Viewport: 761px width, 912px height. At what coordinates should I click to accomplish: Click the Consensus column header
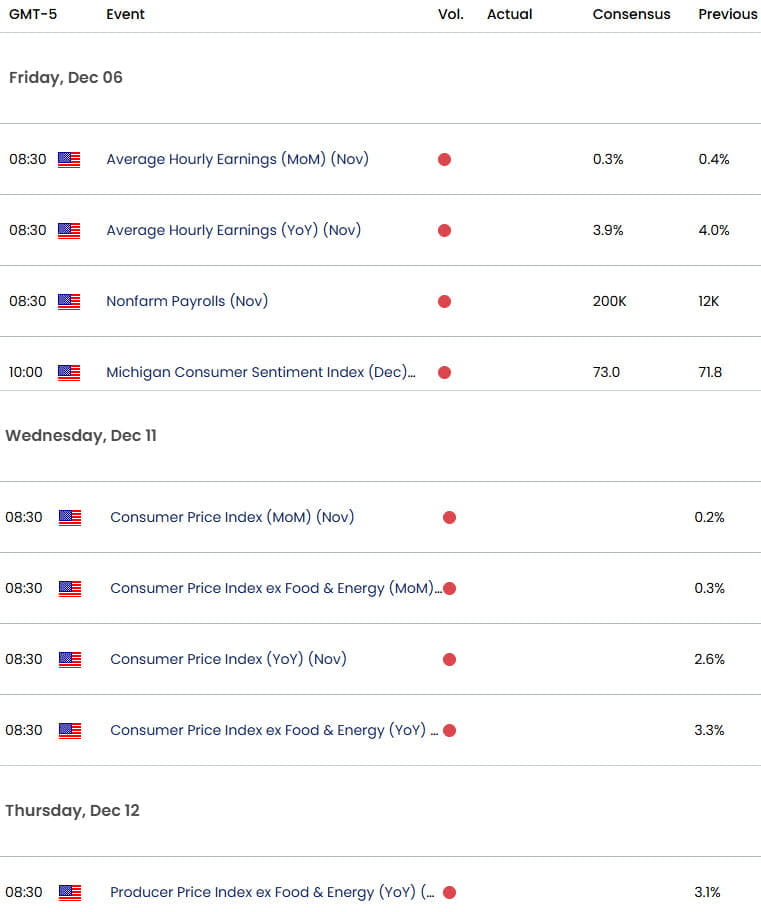[631, 14]
